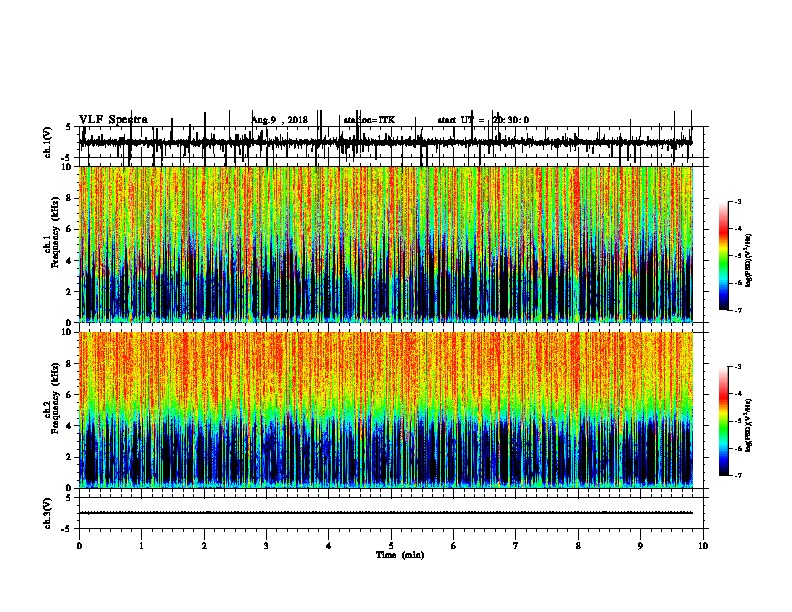This screenshot has width=792, height=612.
Task: Click the "-7" label on ch.2 color scale
Action: coord(738,476)
